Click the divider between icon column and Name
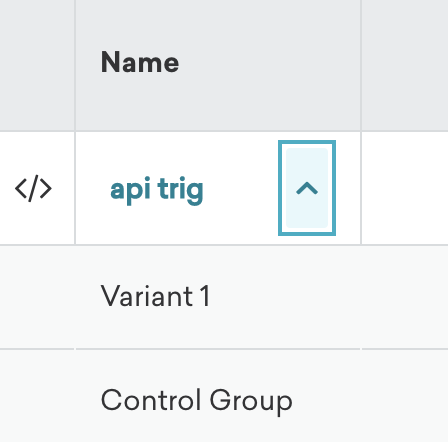The width and height of the screenshot is (448, 442). click(75, 65)
